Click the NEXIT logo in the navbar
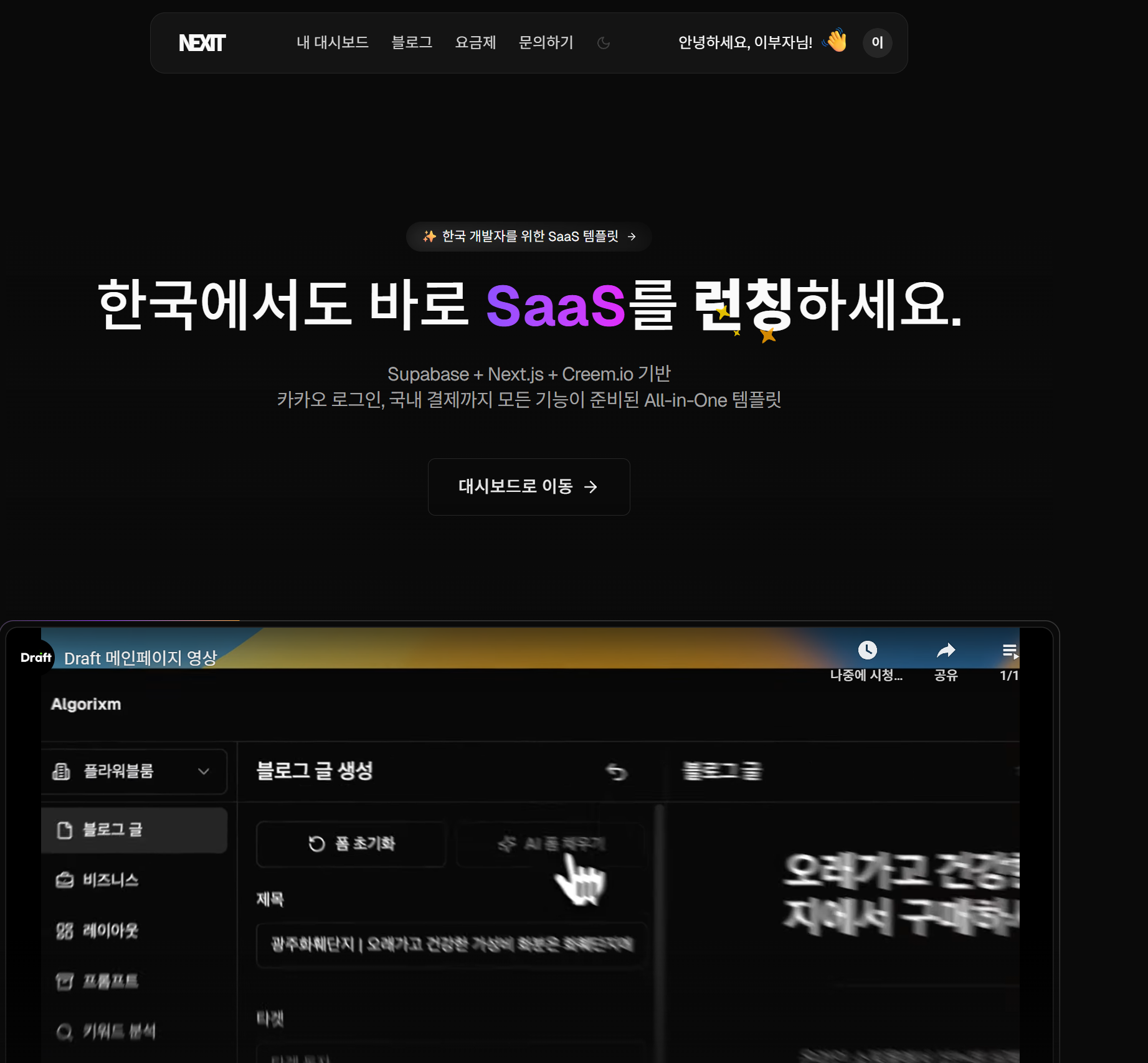 [202, 42]
